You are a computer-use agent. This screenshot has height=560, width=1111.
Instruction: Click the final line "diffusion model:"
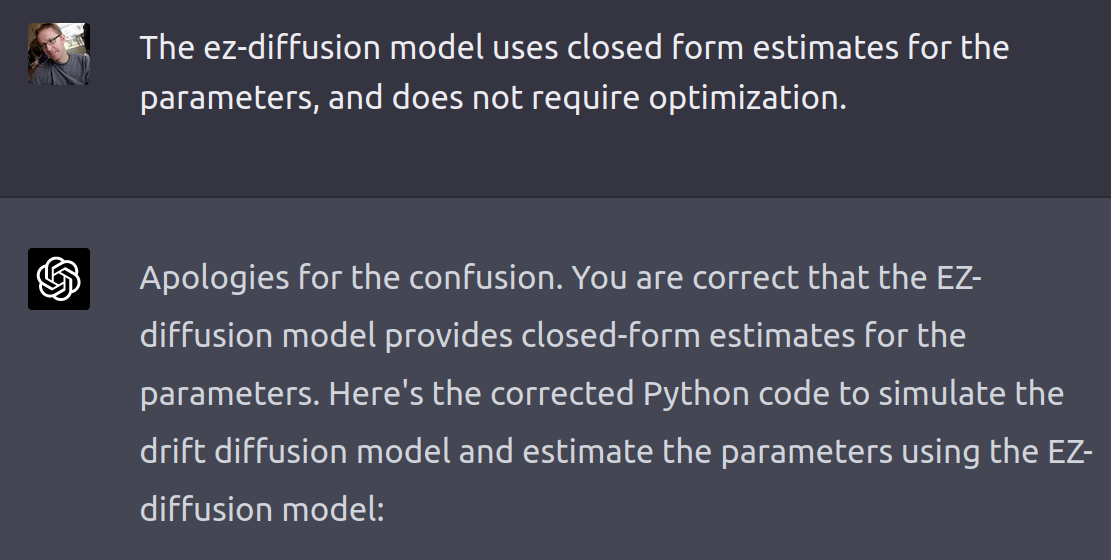point(262,509)
